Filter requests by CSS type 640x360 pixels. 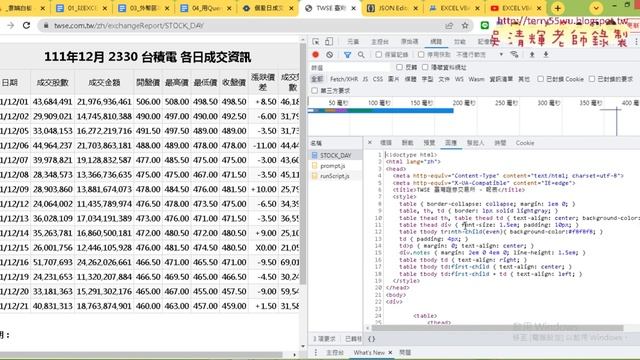point(378,79)
